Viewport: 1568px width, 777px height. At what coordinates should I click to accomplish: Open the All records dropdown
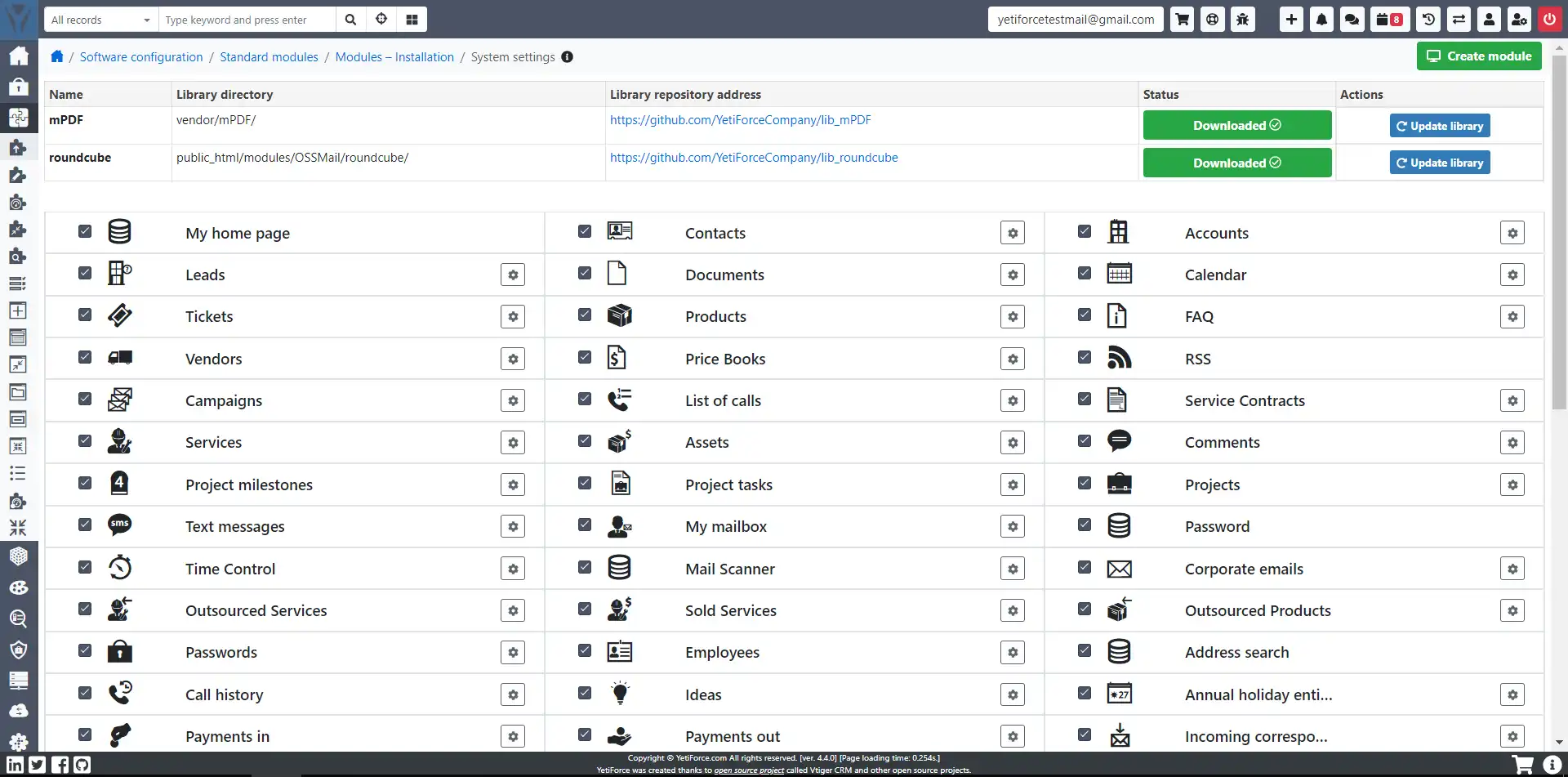click(x=100, y=20)
